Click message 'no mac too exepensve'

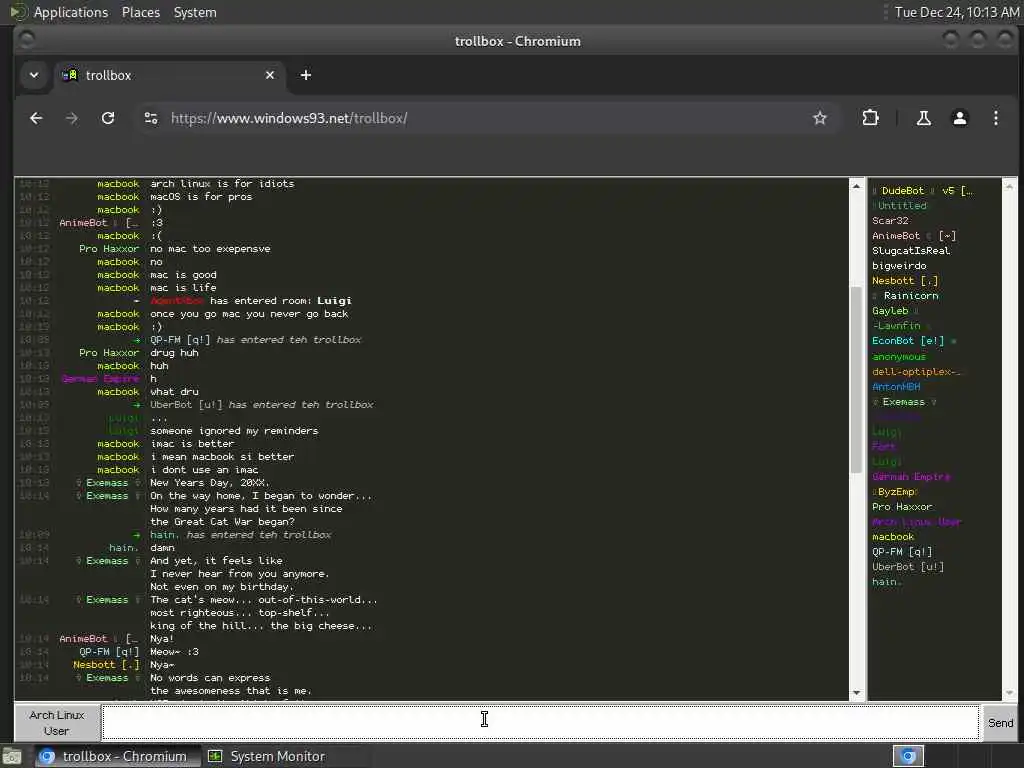point(210,249)
